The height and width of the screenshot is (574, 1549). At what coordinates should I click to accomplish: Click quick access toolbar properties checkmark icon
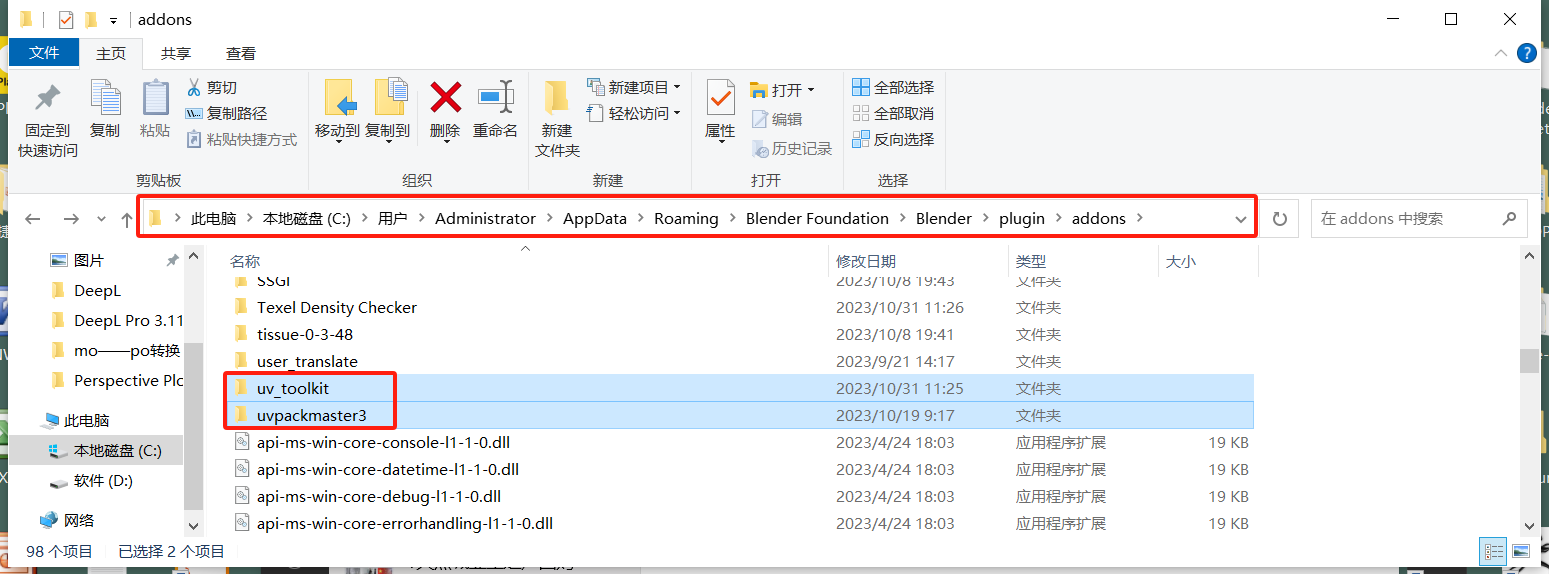(x=66, y=19)
